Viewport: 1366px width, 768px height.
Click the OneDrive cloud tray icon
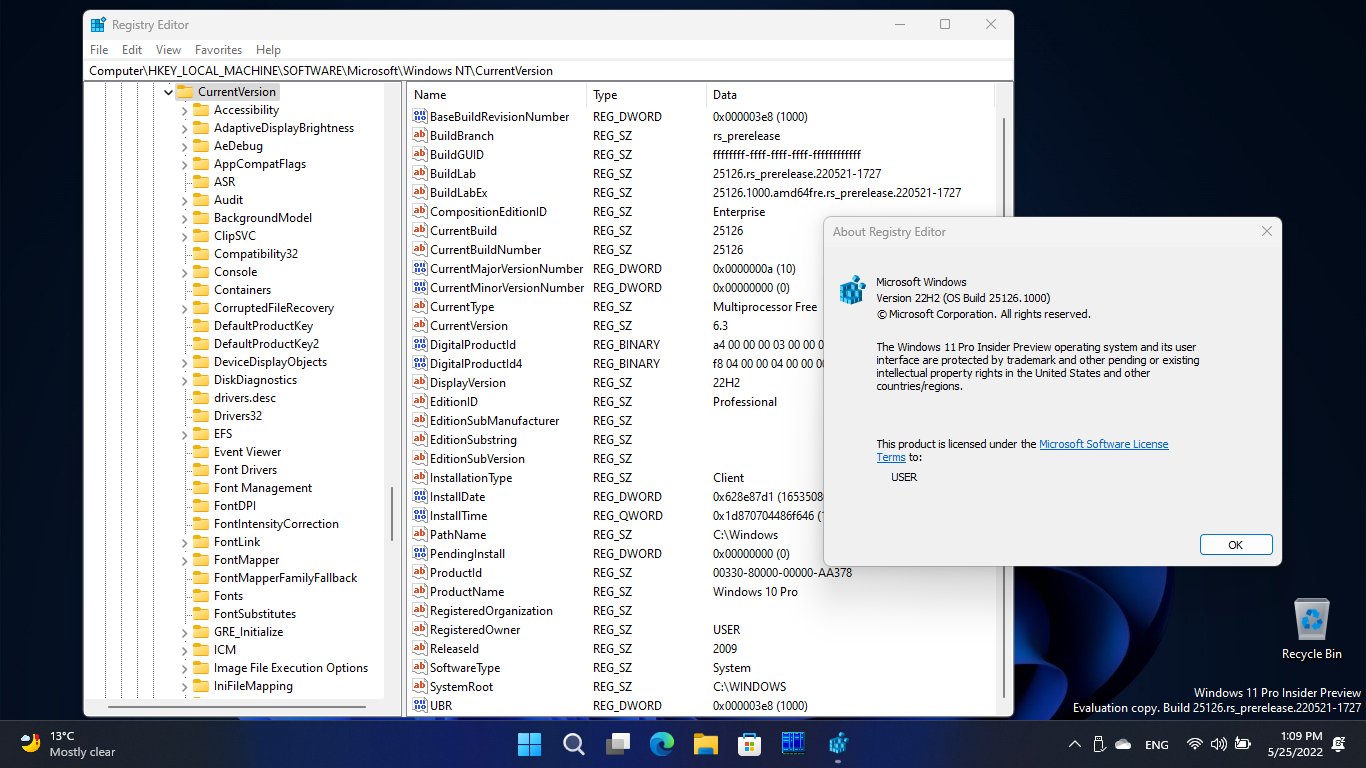click(1123, 744)
